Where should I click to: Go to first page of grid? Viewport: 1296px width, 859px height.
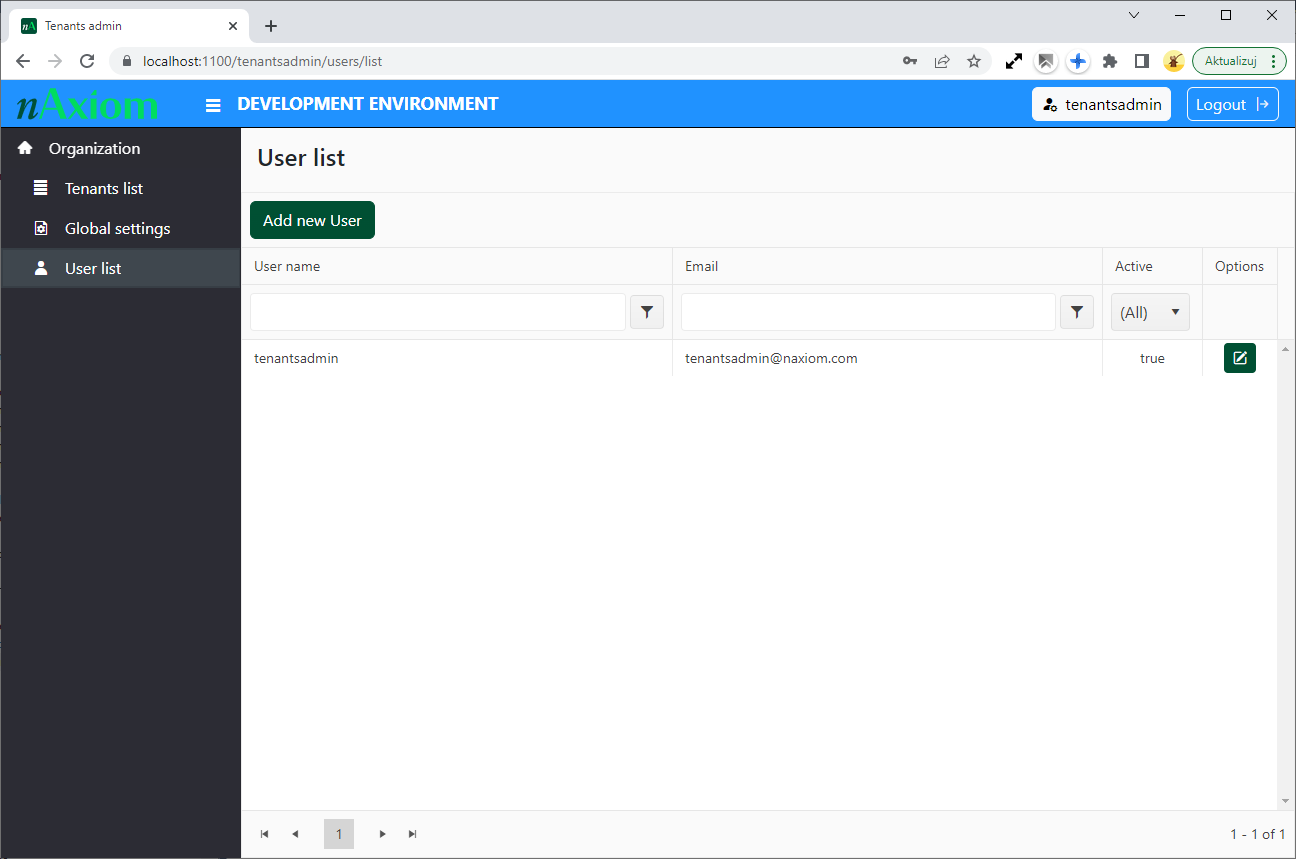point(265,834)
